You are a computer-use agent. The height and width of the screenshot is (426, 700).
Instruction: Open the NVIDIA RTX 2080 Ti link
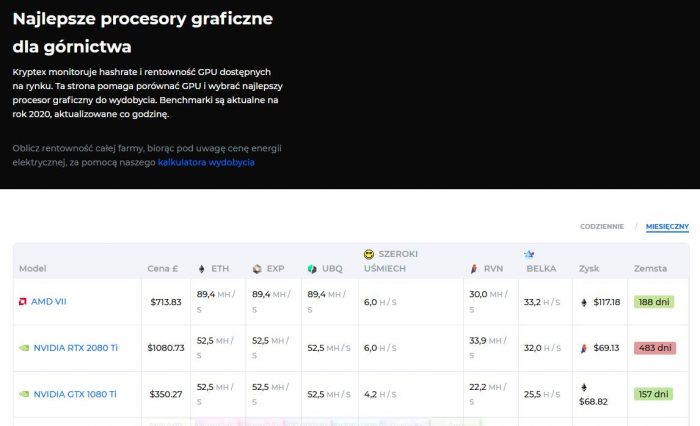tap(75, 348)
